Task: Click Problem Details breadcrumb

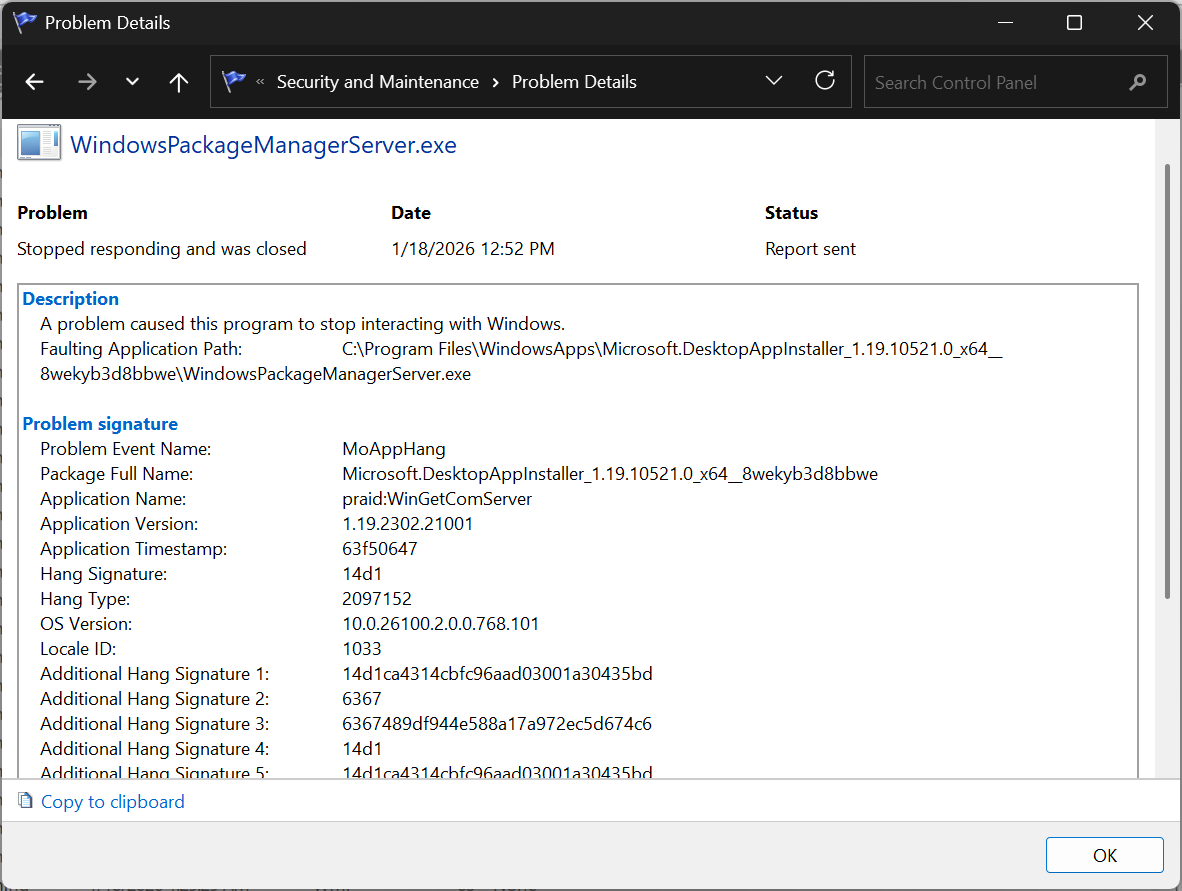Action: point(574,81)
